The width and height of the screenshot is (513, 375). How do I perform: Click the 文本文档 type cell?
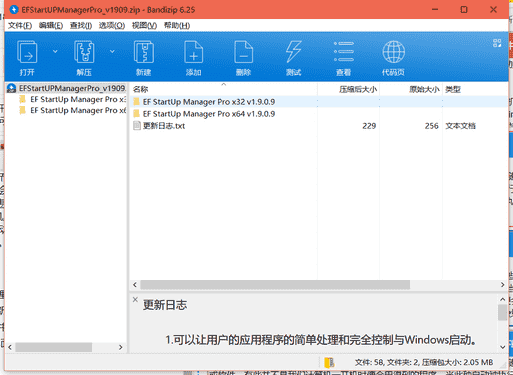pos(460,126)
